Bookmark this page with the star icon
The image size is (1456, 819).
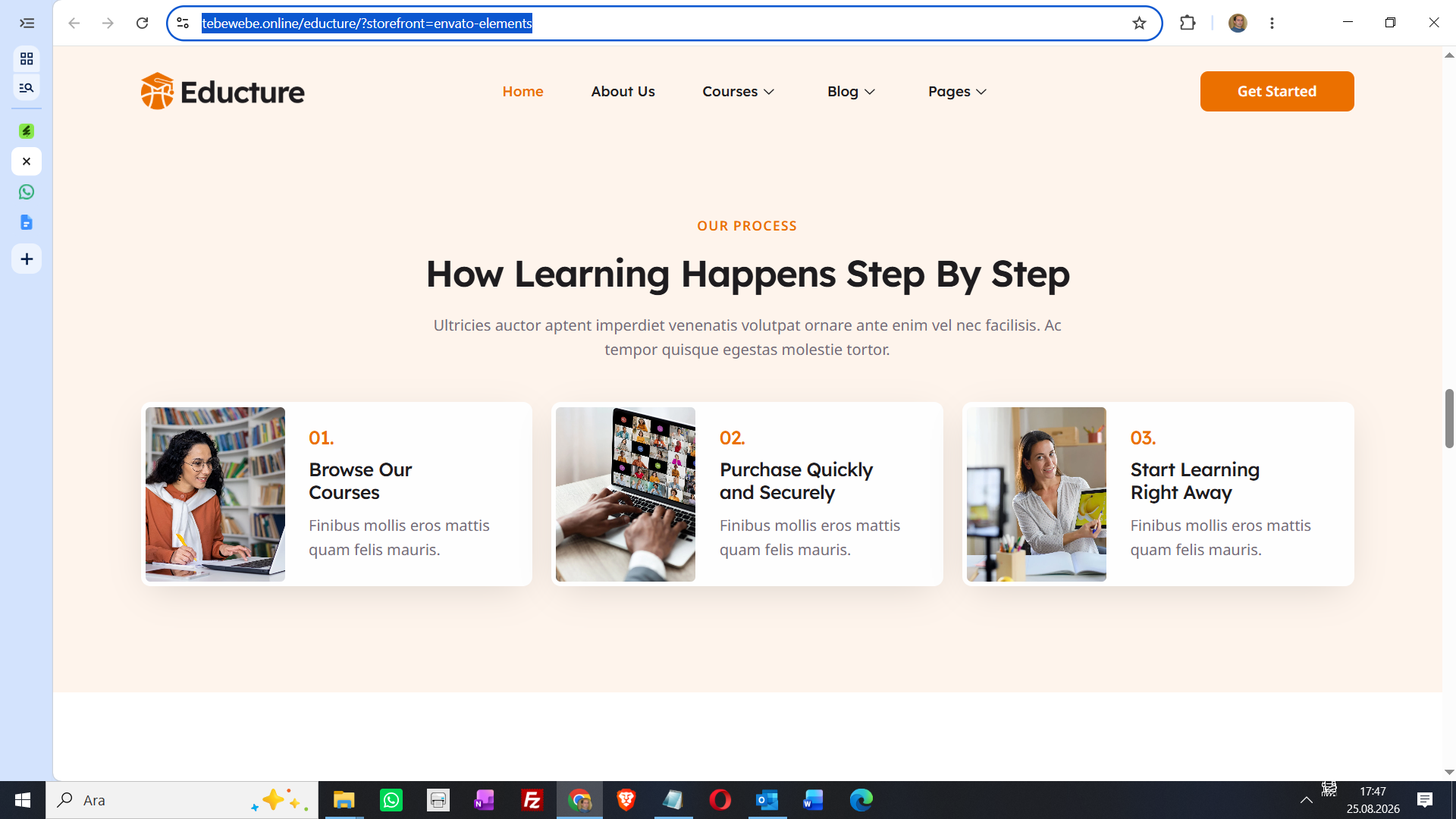[1139, 23]
